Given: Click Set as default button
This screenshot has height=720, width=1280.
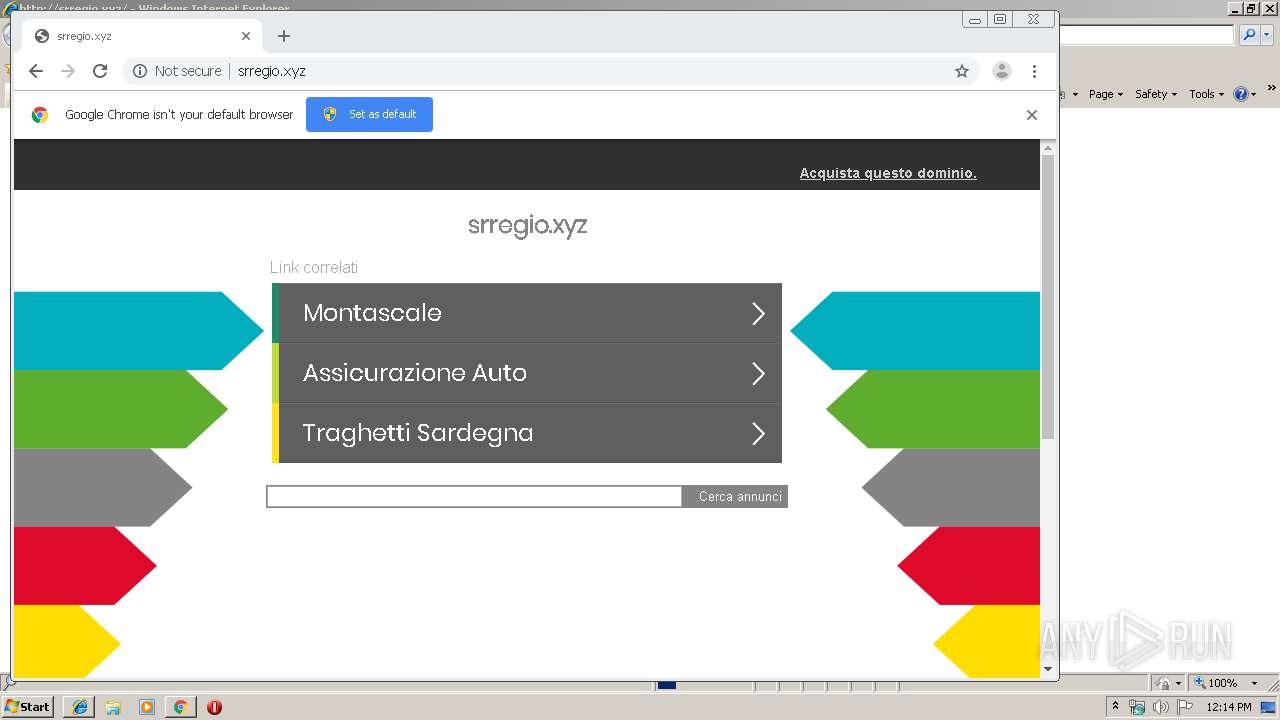Looking at the screenshot, I should 369,114.
